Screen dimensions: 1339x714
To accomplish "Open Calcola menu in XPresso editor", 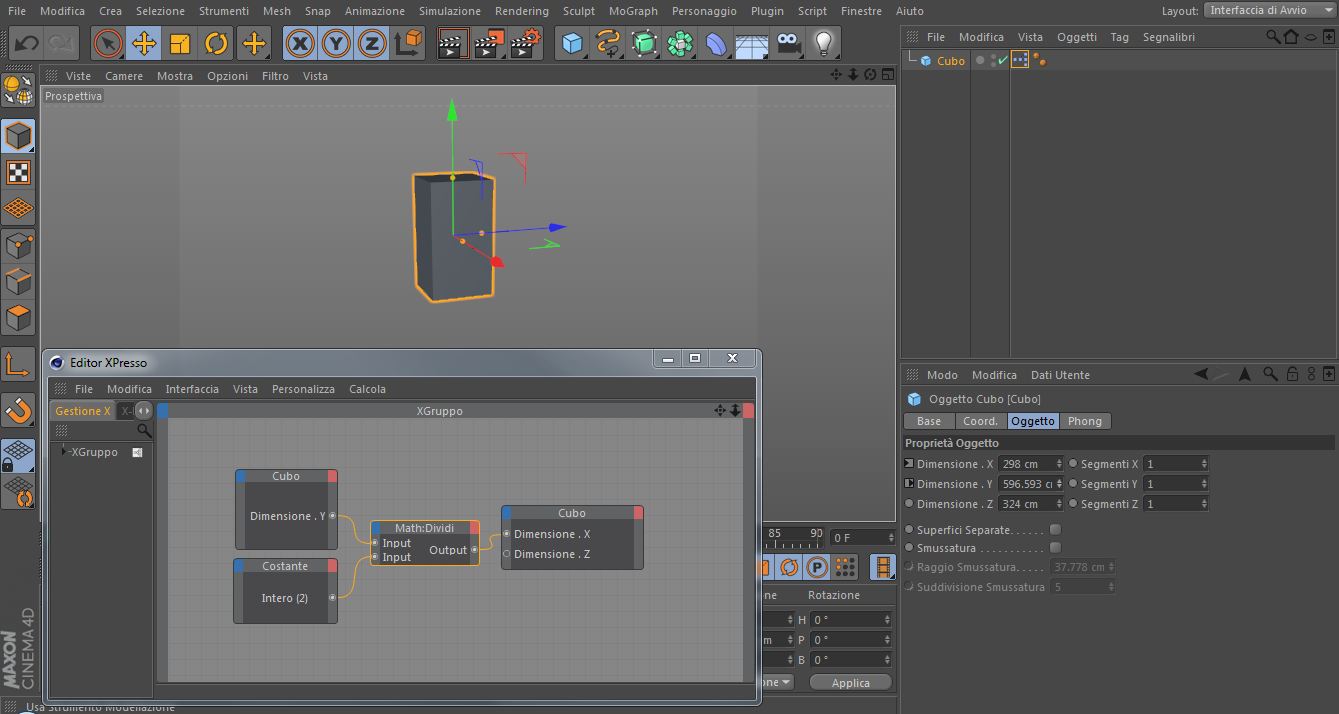I will [367, 389].
